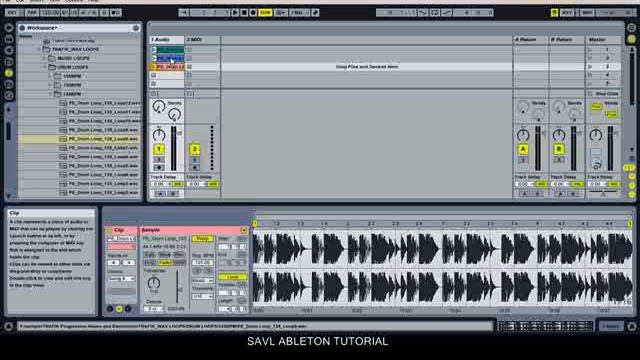Click the Punch-In switch in transport
The height and width of the screenshot is (360, 640).
coord(423,13)
